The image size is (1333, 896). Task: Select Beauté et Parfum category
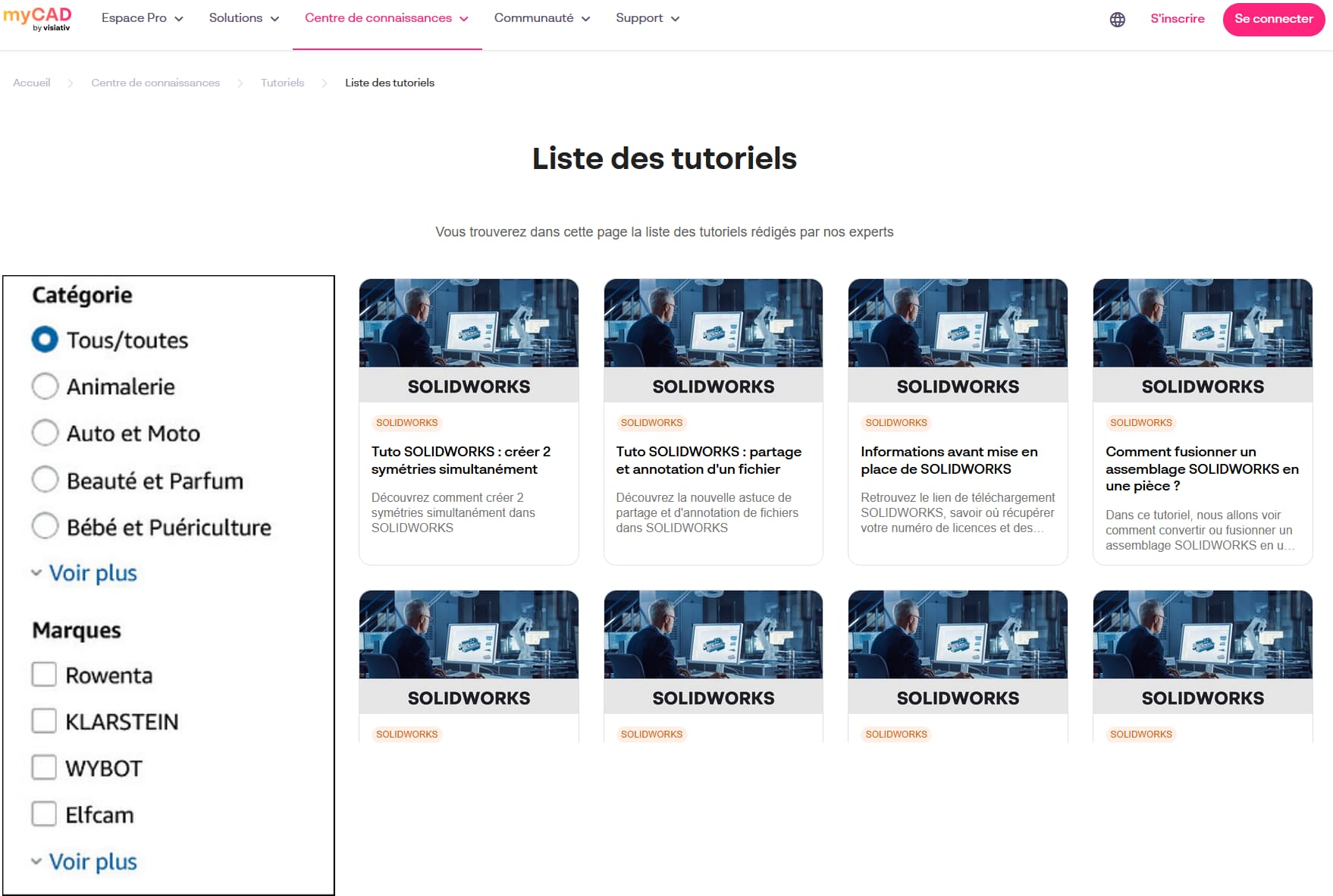pyautogui.click(x=45, y=480)
